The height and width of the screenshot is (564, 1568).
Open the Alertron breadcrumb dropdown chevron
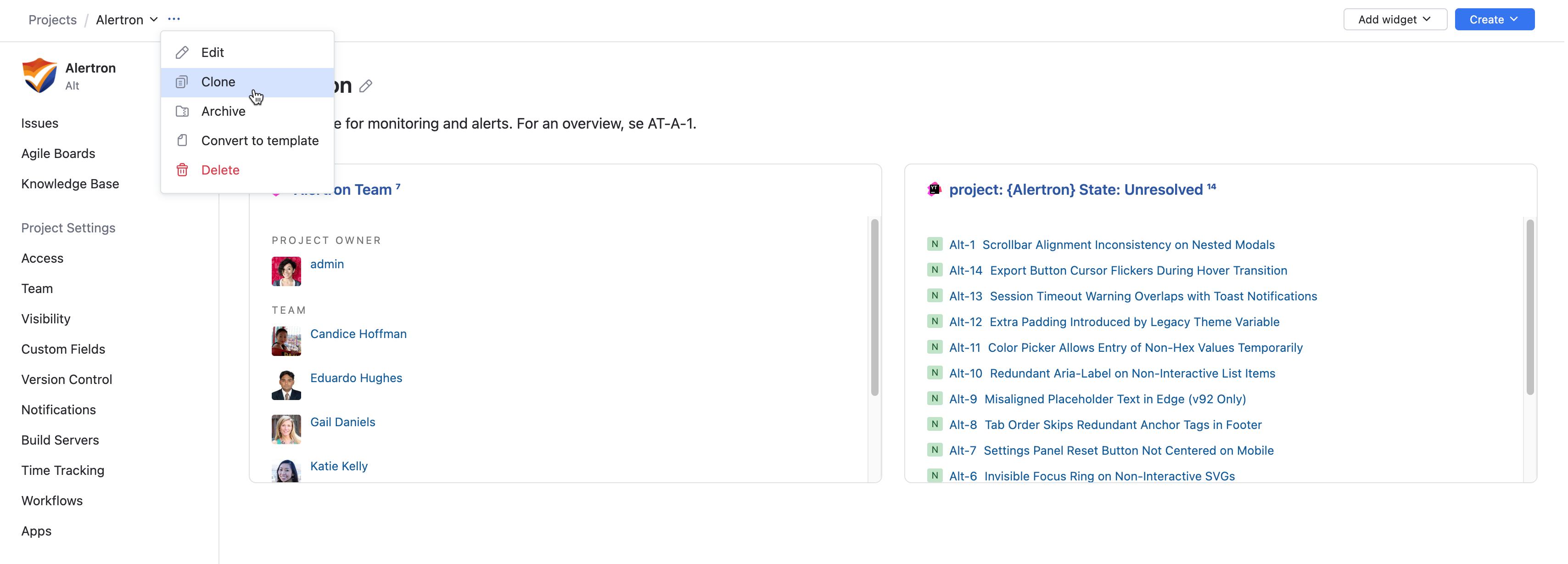(154, 19)
